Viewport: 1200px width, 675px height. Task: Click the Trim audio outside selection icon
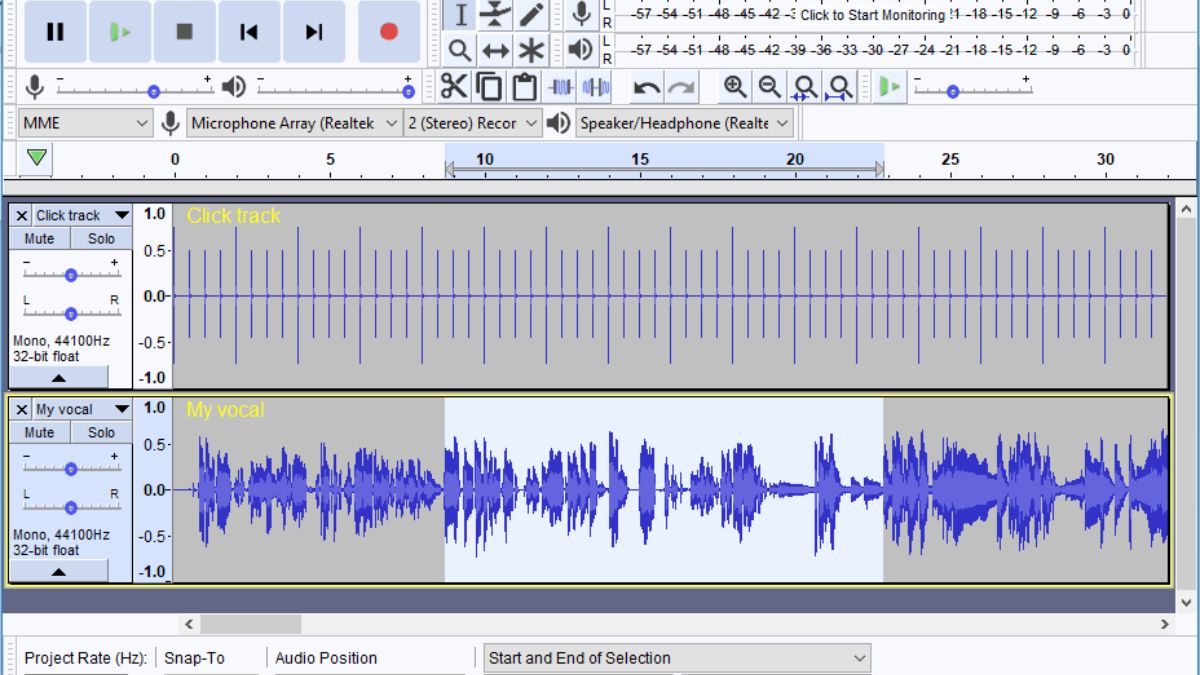561,87
